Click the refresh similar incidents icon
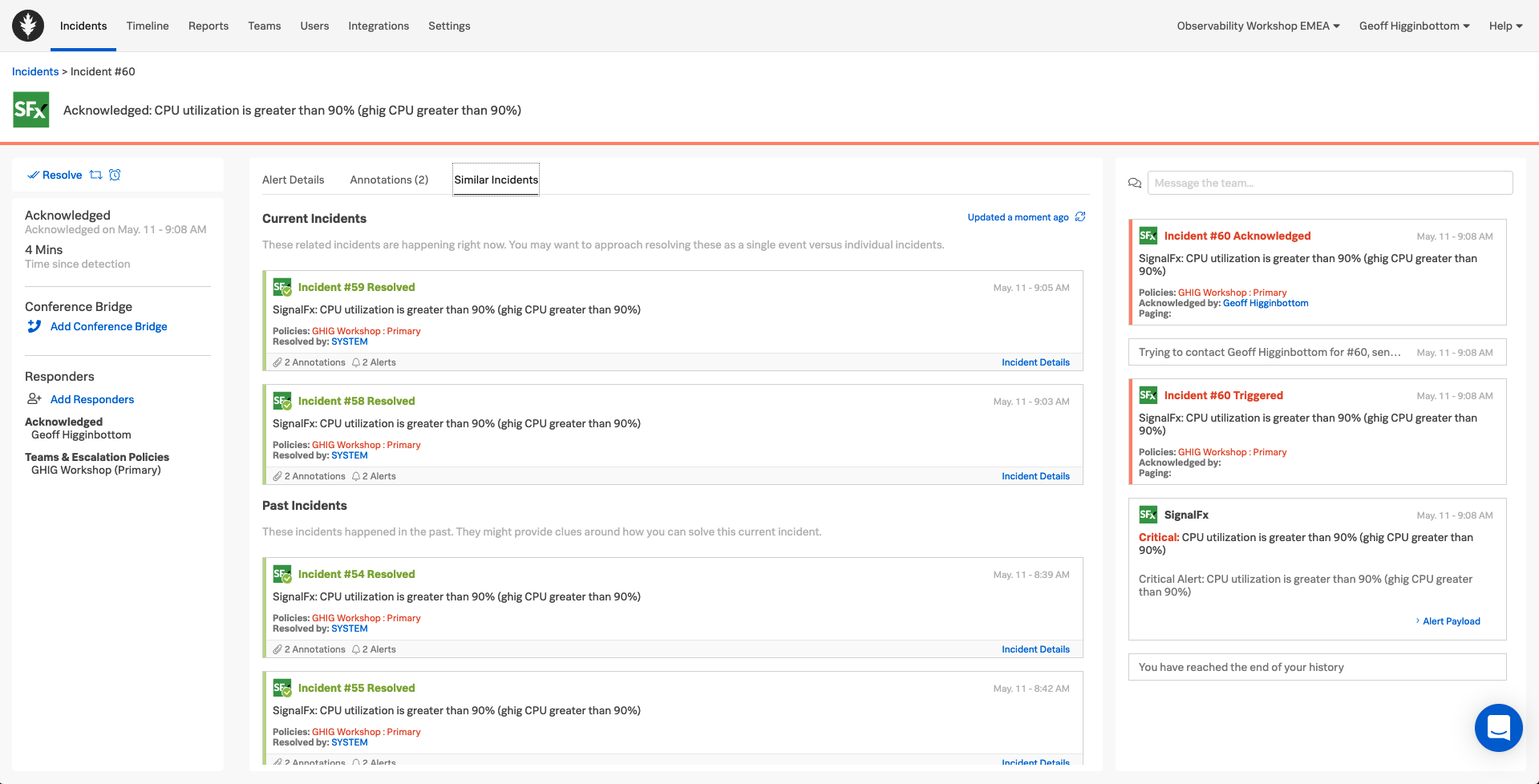 coord(1080,217)
